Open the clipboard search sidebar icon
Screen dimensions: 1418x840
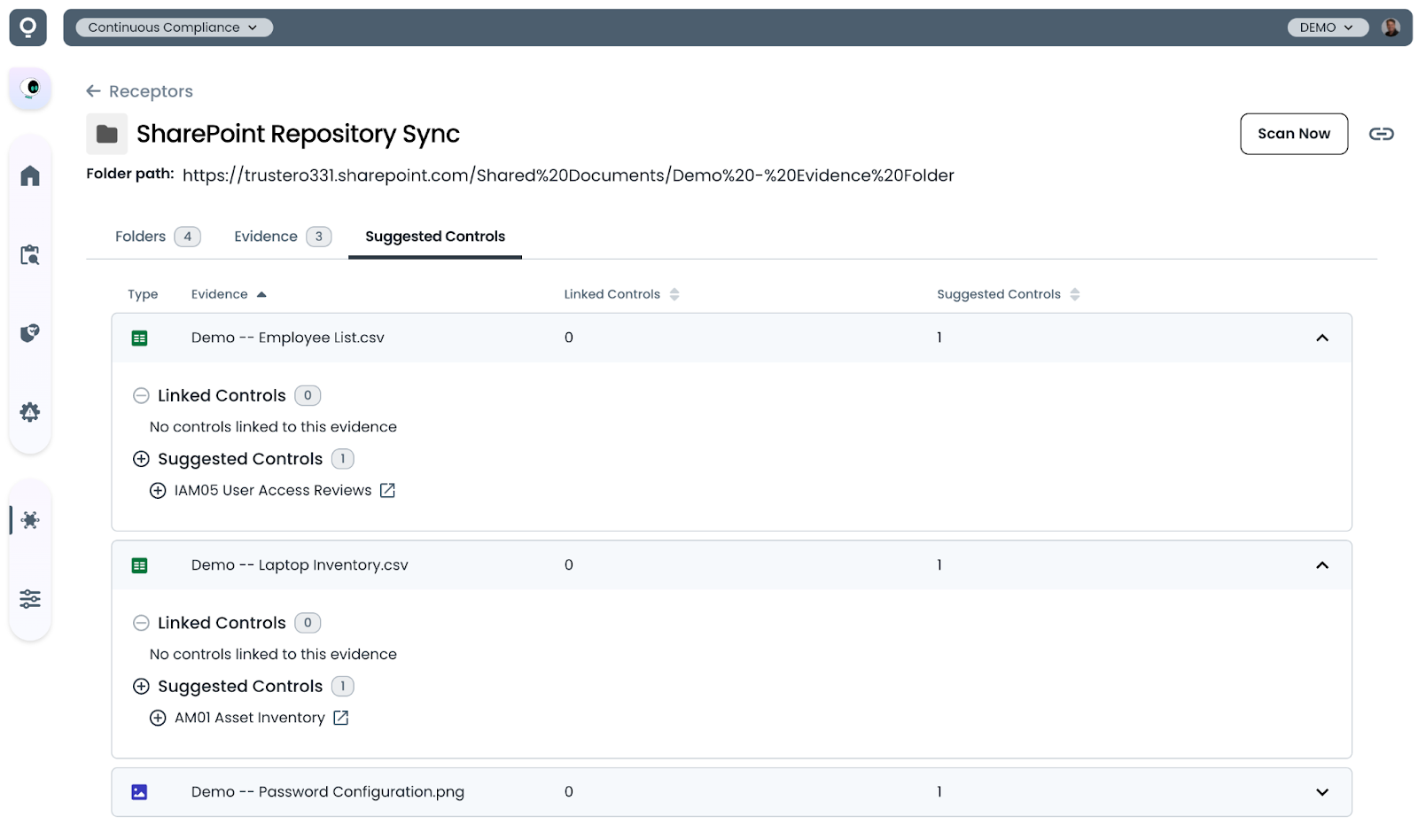30,255
